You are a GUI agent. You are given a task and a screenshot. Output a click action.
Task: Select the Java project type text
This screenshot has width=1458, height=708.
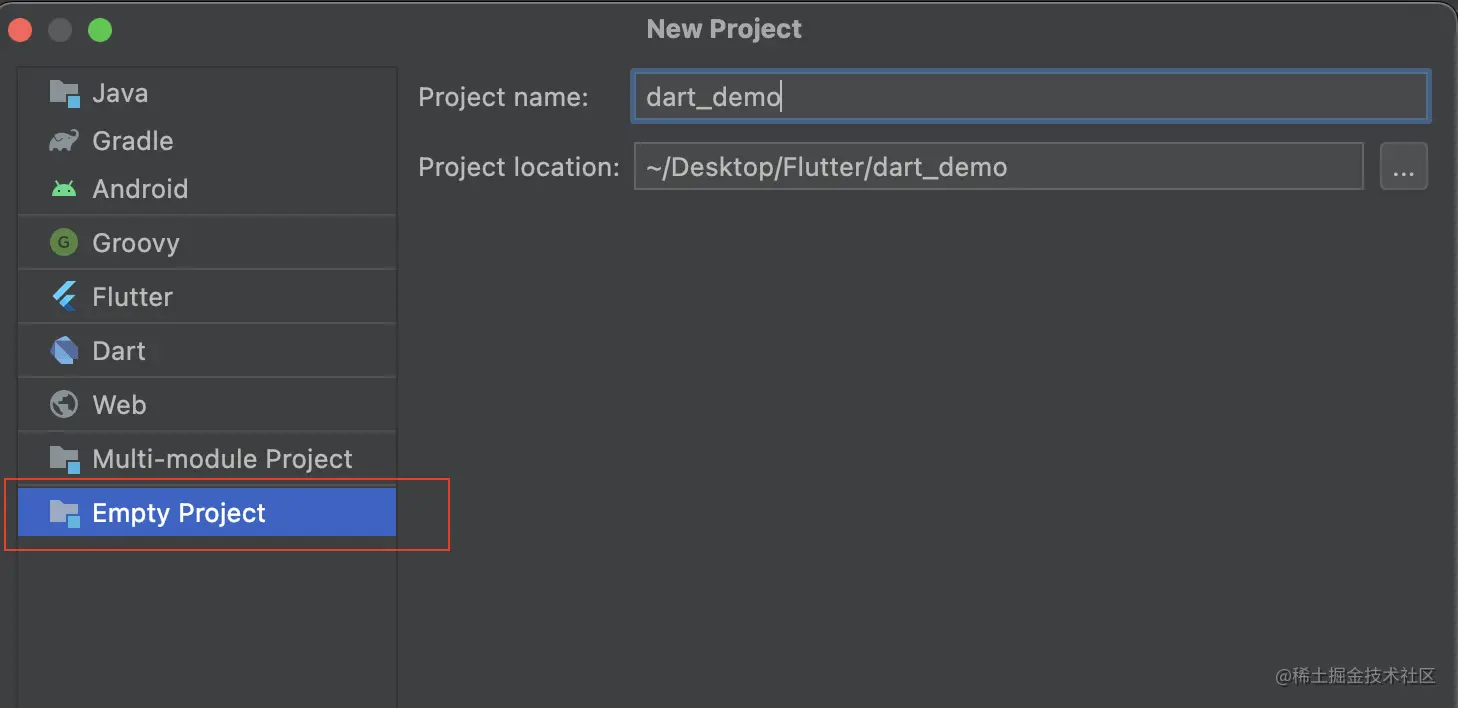pyautogui.click(x=120, y=94)
